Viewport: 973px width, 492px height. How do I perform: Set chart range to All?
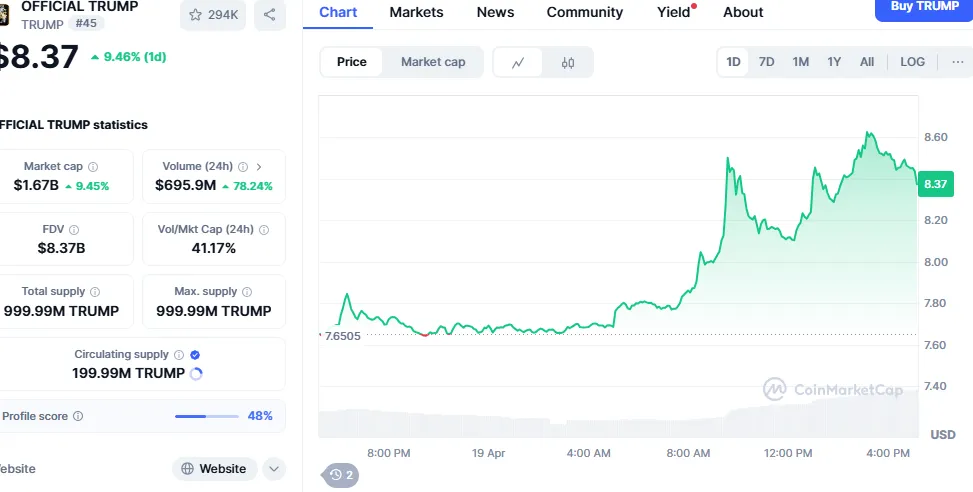pos(867,62)
